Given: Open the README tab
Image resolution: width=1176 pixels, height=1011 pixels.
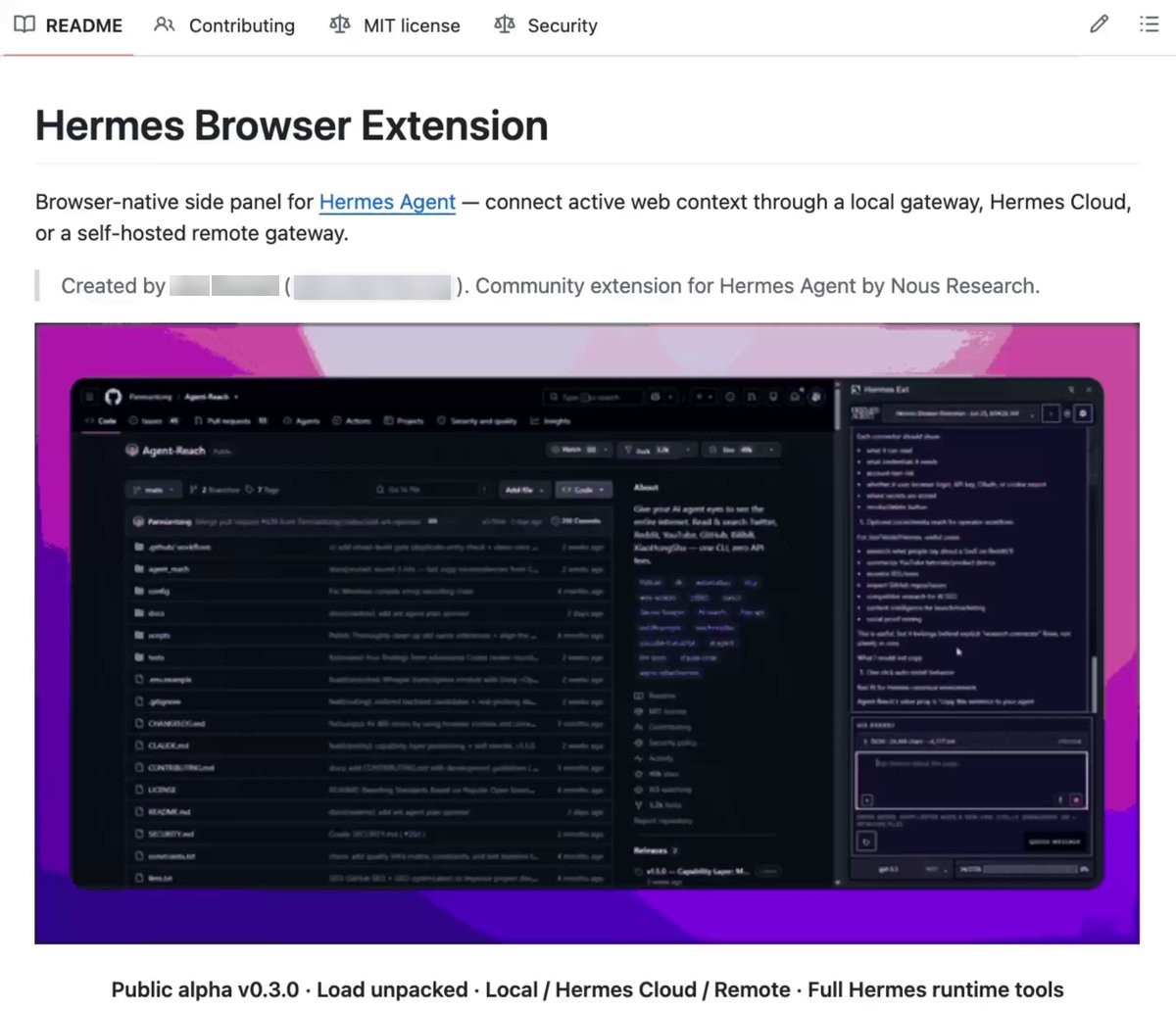Looking at the screenshot, I should [68, 25].
